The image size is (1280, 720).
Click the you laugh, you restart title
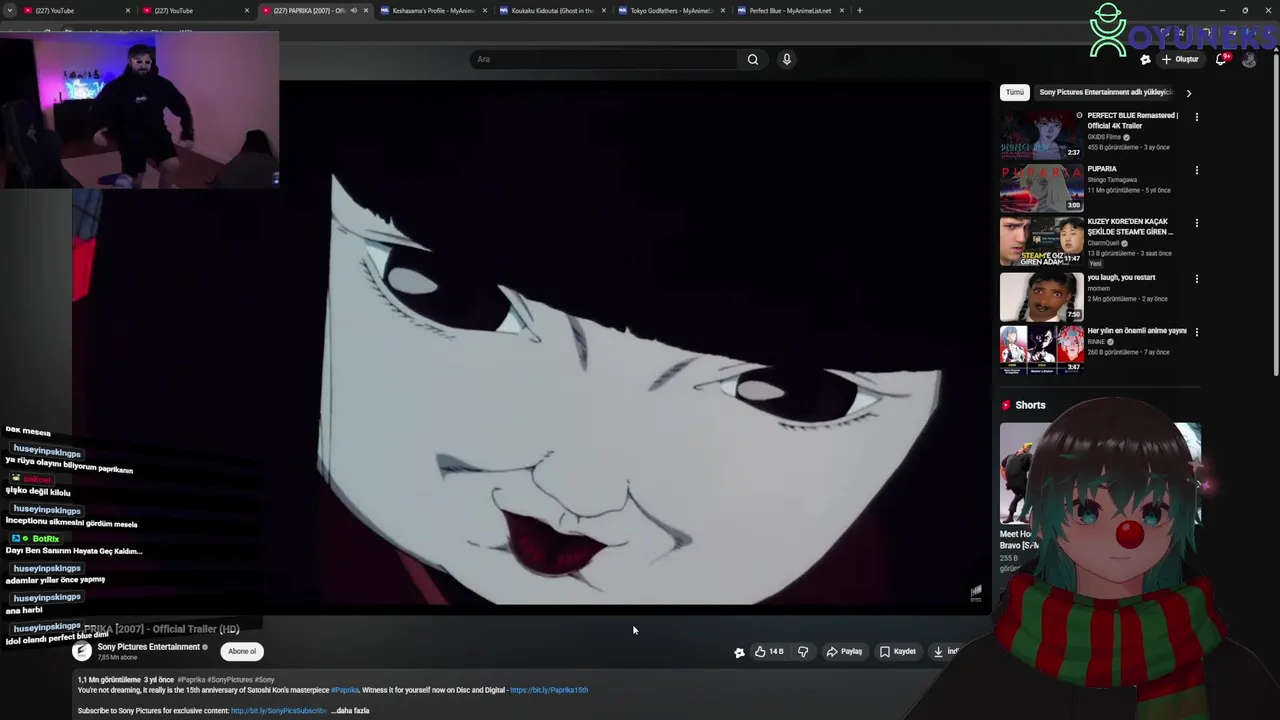pos(1121,277)
